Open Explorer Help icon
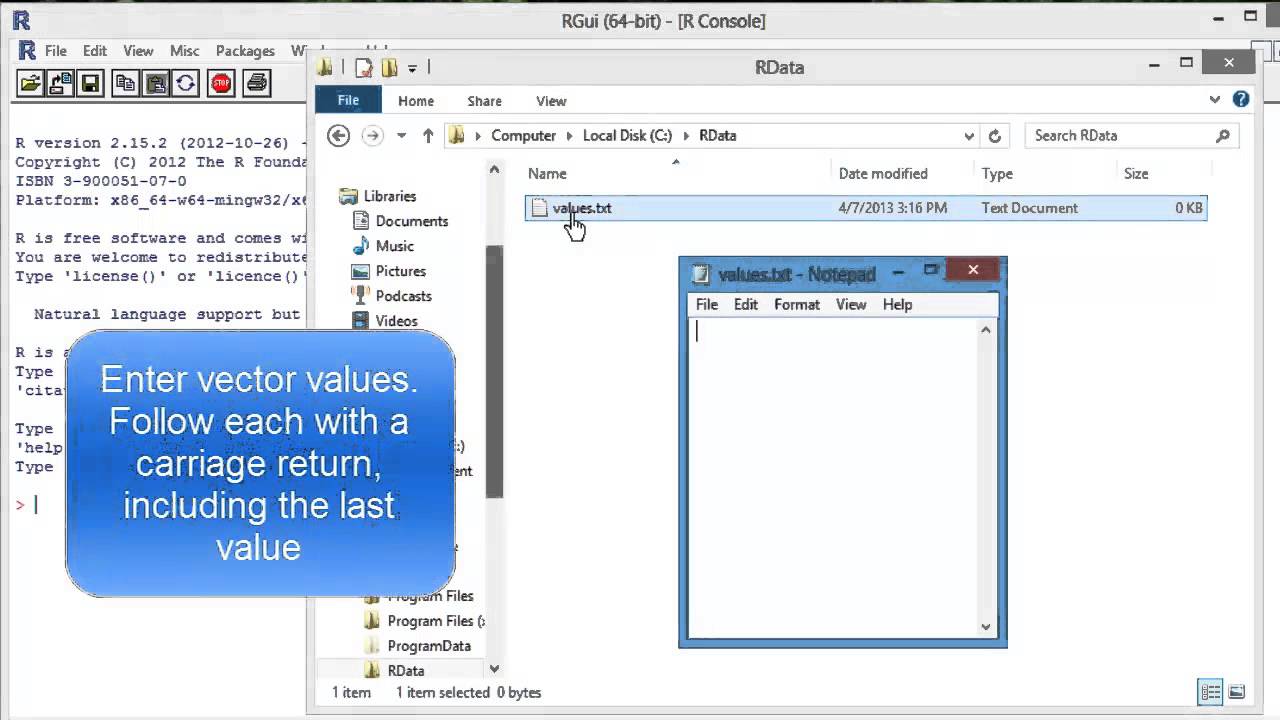The width and height of the screenshot is (1280, 720). [x=1241, y=99]
